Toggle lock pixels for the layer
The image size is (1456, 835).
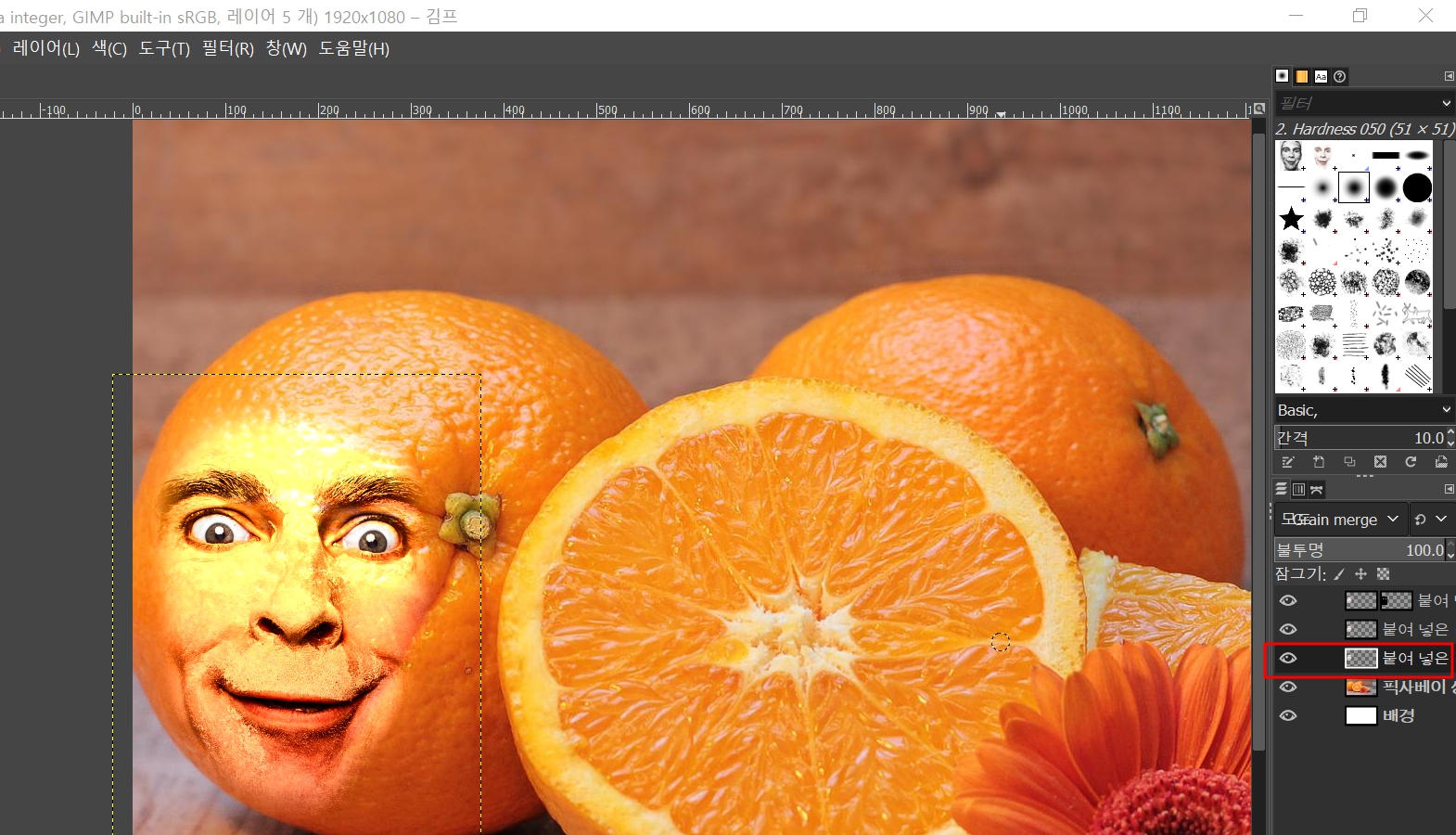pyautogui.click(x=1339, y=574)
